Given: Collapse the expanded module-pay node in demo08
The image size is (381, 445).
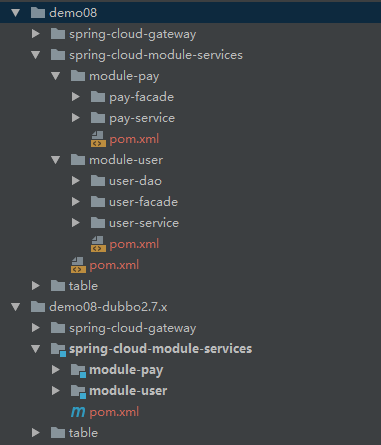Looking at the screenshot, I should click(56, 76).
